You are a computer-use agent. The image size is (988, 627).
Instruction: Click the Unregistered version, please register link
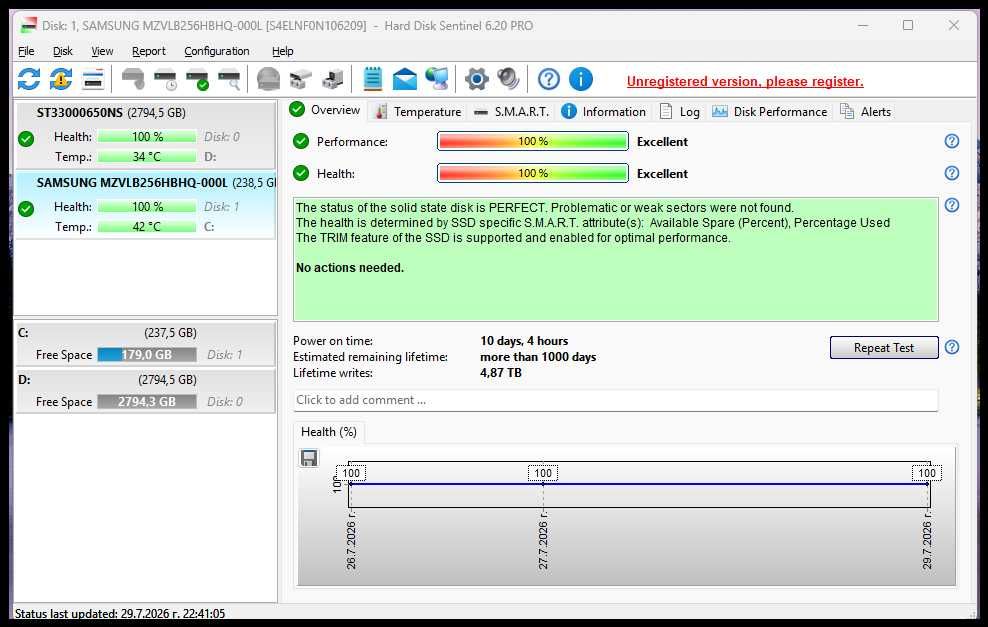point(745,81)
